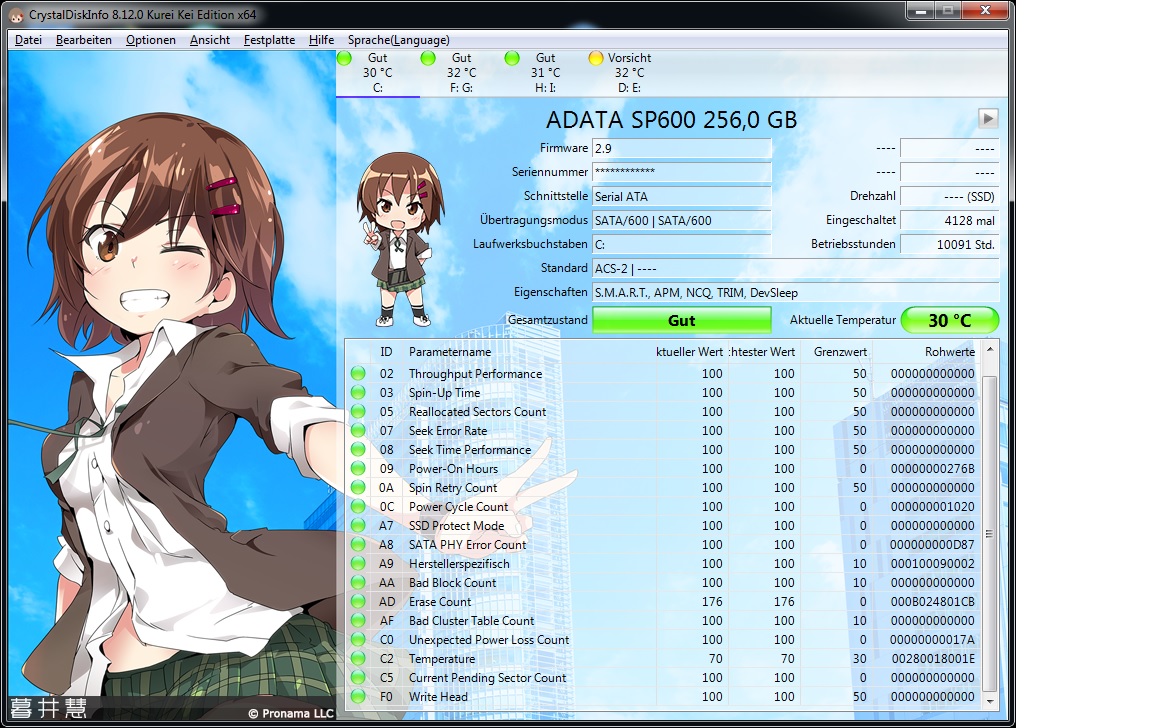Click status dot for Seek Error Rate
Image resolution: width=1152 pixels, height=728 pixels.
358,430
